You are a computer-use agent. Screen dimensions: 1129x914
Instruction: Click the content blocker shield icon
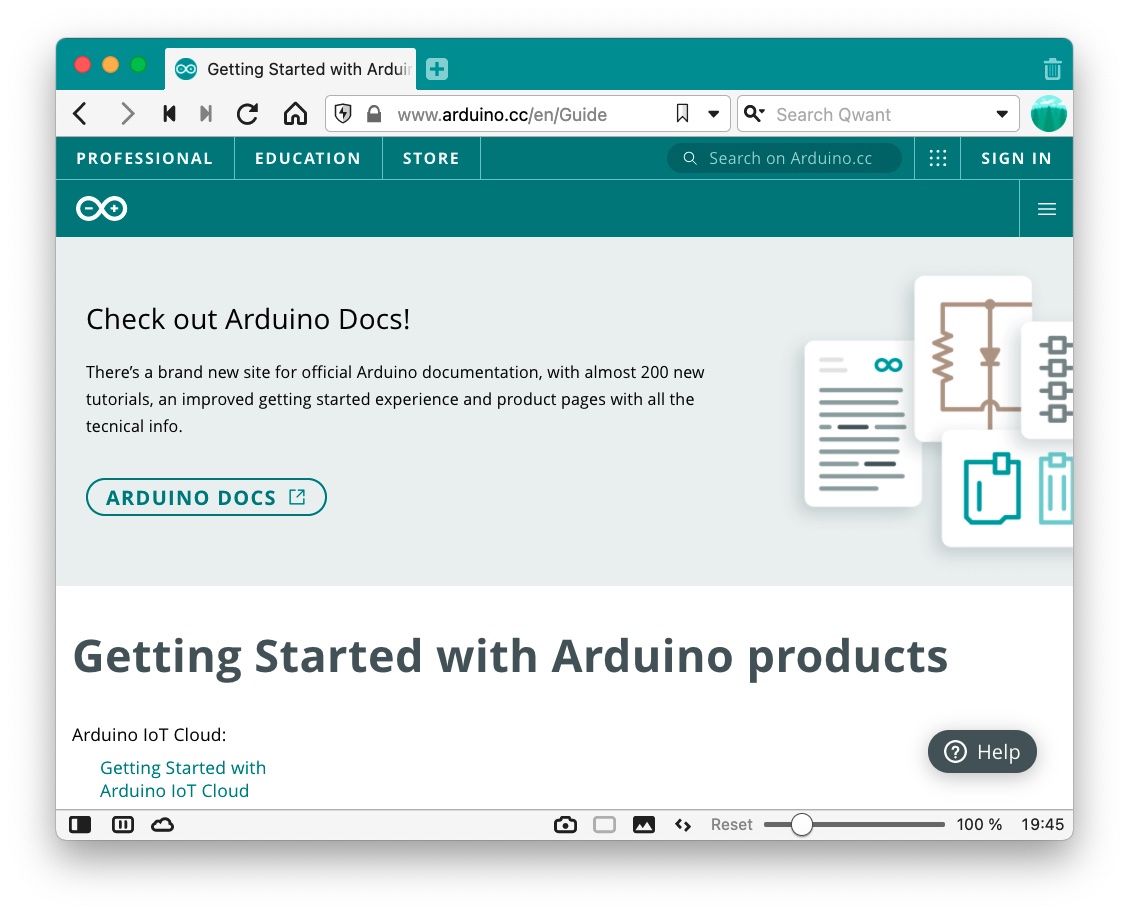point(343,114)
